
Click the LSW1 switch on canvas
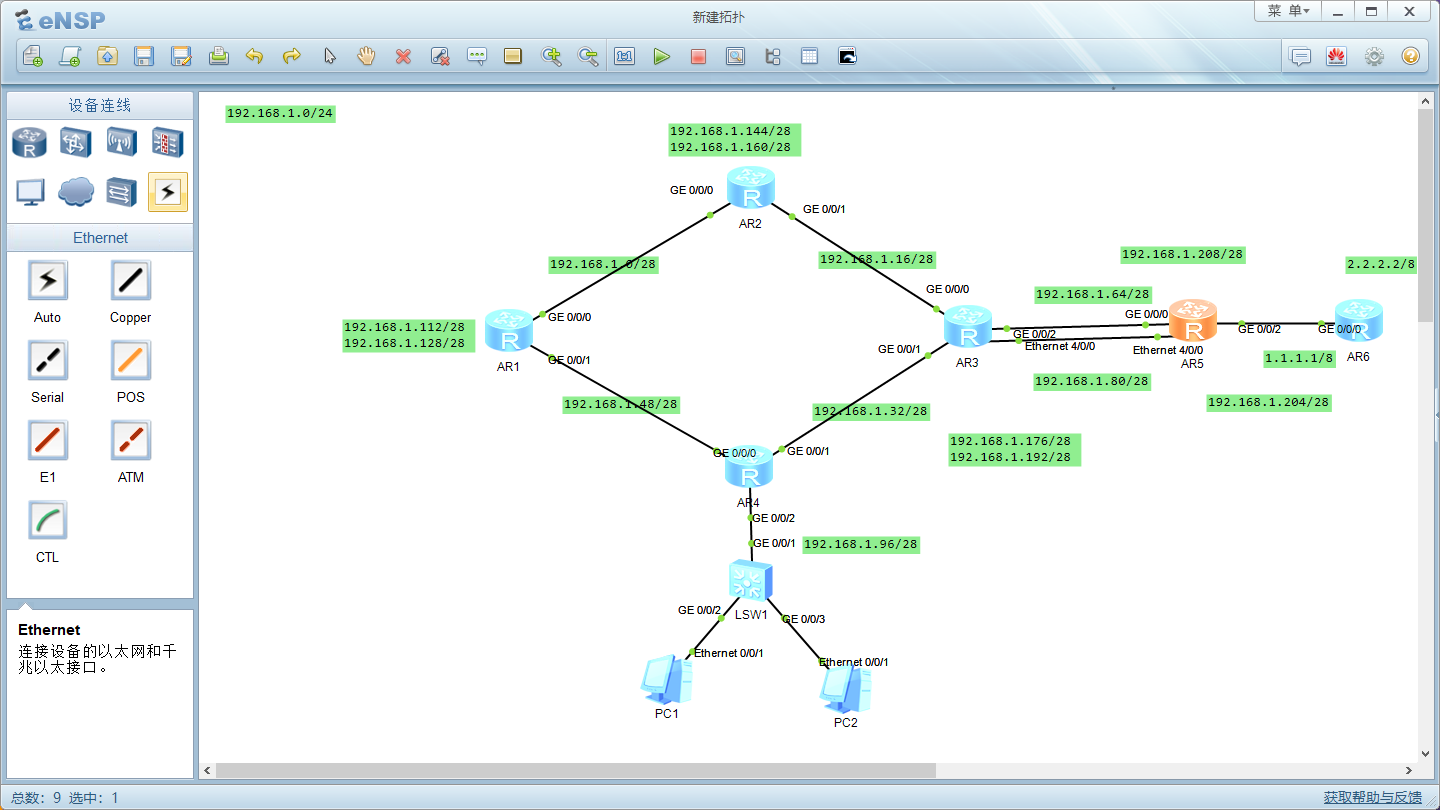pos(750,580)
